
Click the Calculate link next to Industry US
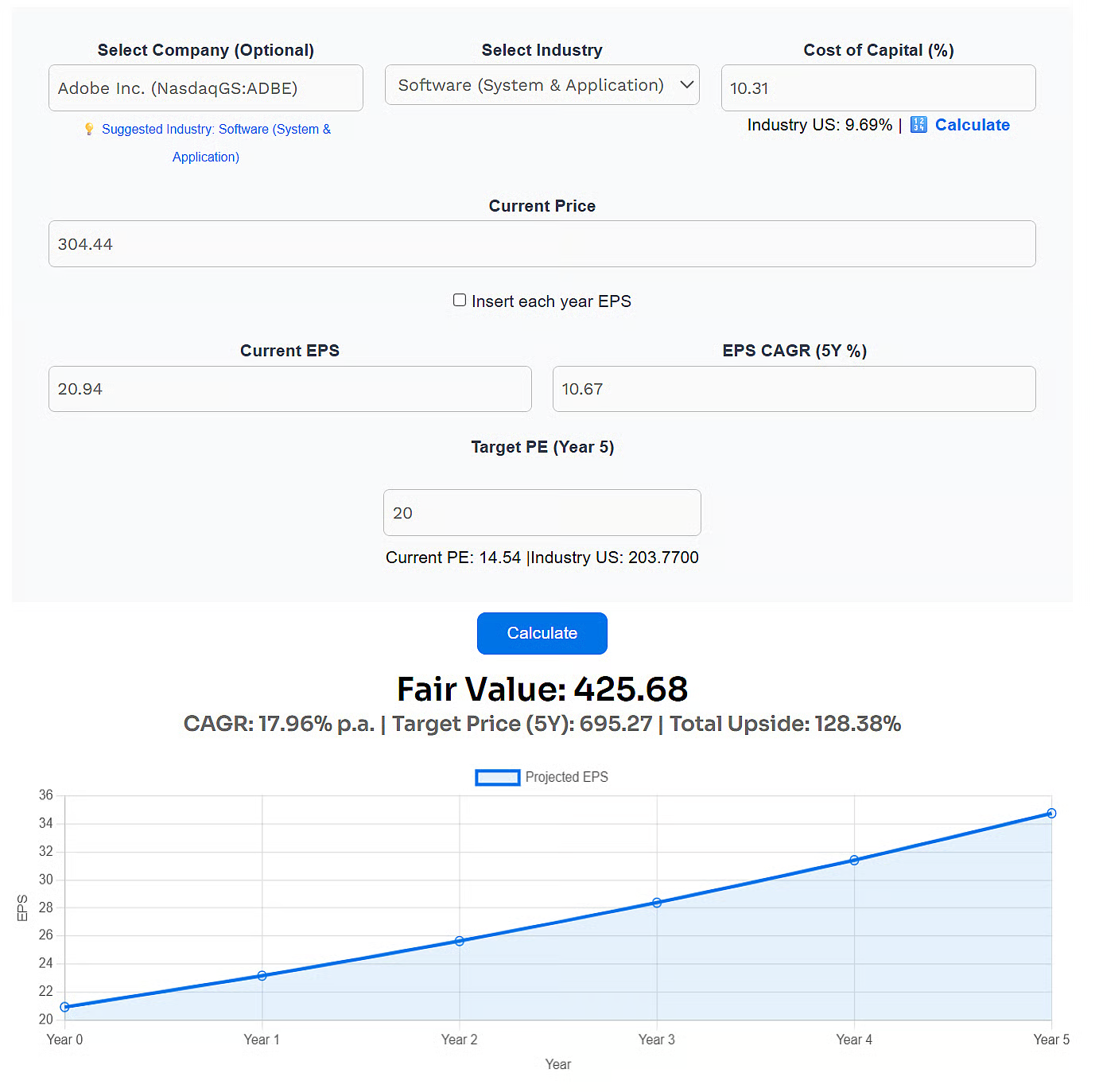(972, 125)
